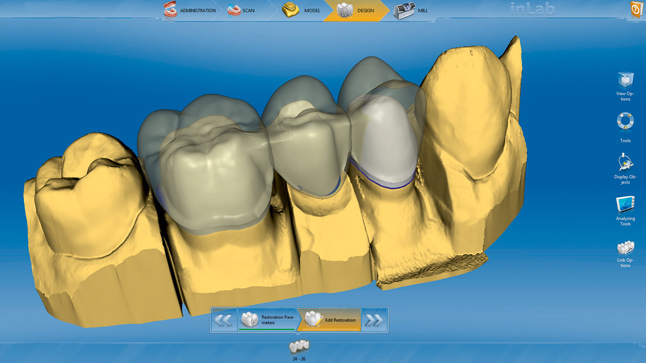Open the Tools wheel

(x=625, y=127)
